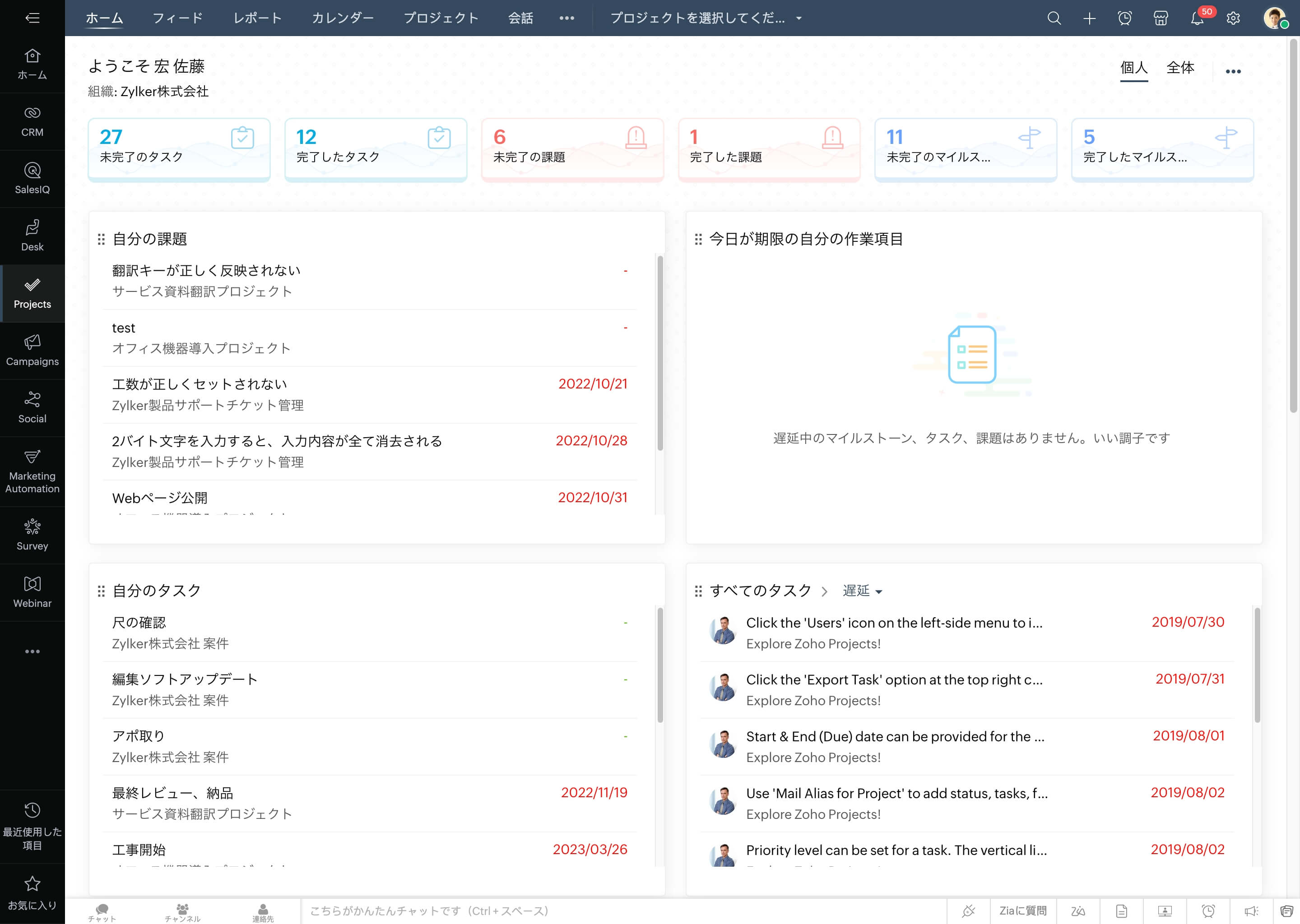1300x924 pixels.
Task: Open the Explore Zoho Projects! link
Action: coord(813,643)
